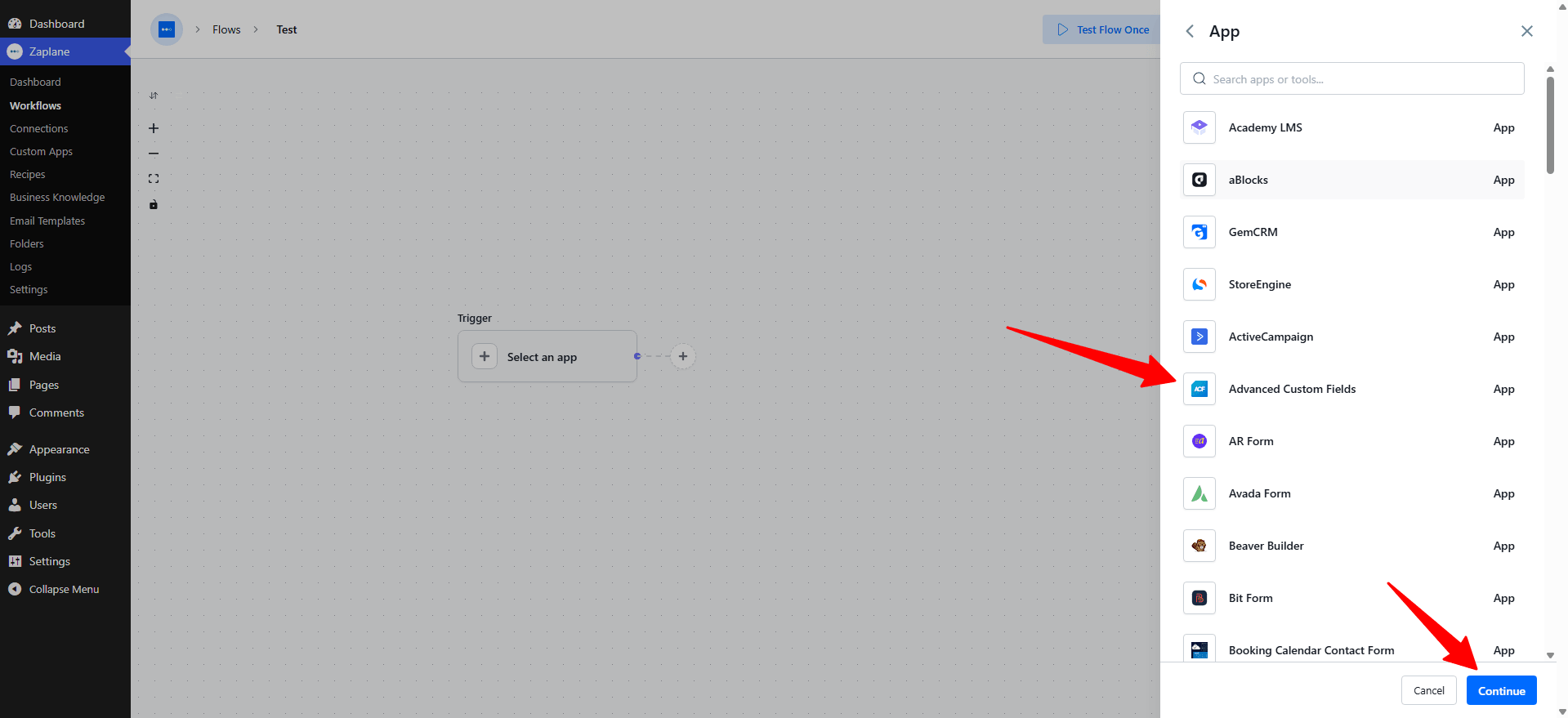Click the Avada Form app icon

pos(1199,493)
